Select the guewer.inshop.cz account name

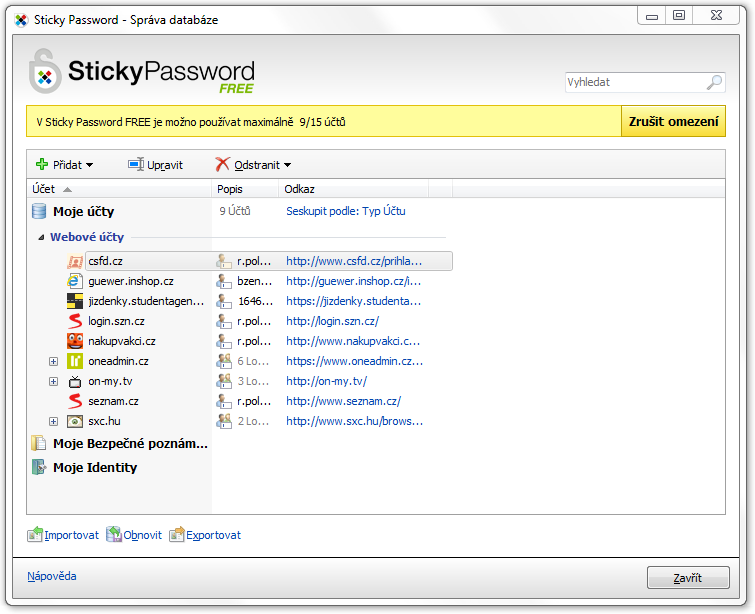pos(131,281)
